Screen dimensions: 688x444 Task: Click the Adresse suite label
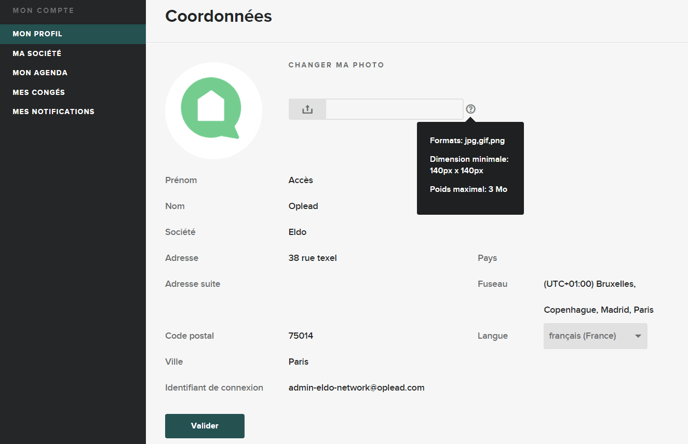click(x=193, y=284)
